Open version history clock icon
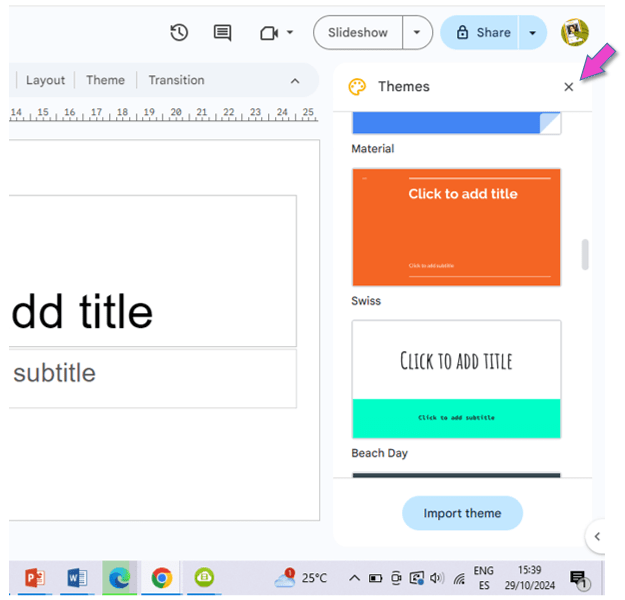Image resolution: width=625 pixels, height=600 pixels. point(179,32)
